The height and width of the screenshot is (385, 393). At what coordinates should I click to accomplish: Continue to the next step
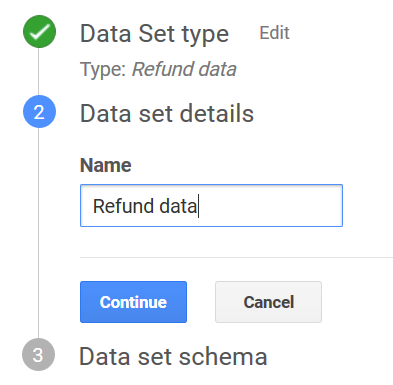tap(133, 302)
